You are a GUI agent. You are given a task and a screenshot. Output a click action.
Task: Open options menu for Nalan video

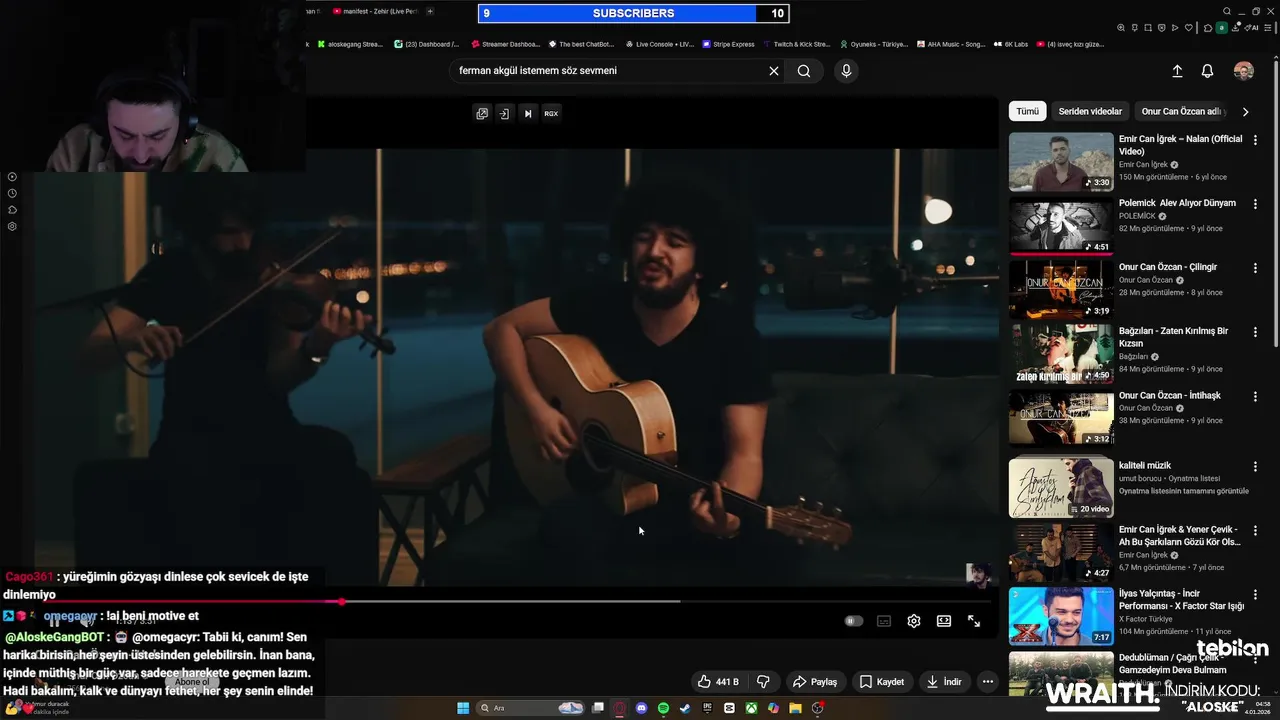1255,140
